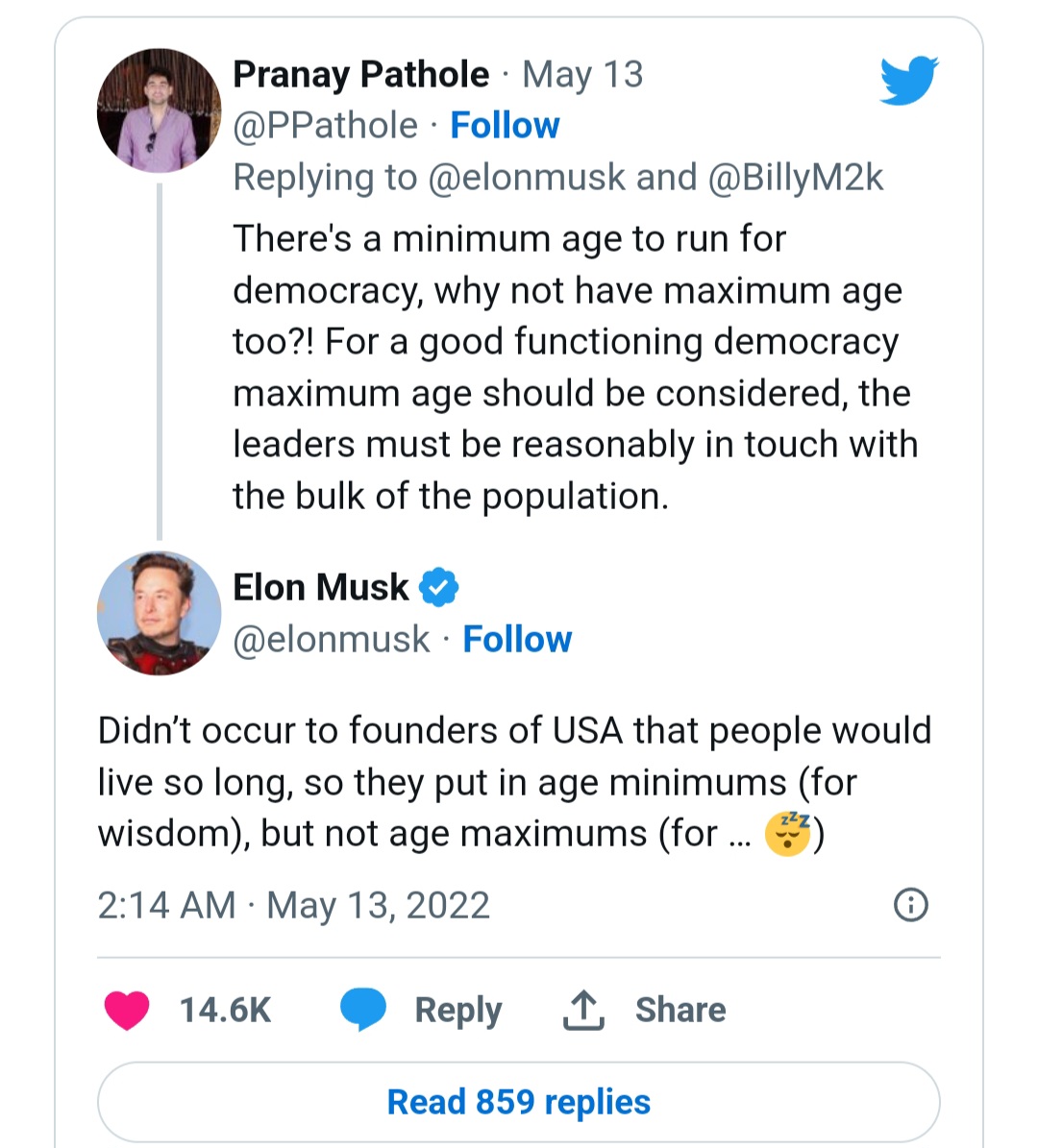Image resolution: width=1038 pixels, height=1148 pixels.
Task: Open Elon Musk's profile picture
Action: click(x=160, y=613)
